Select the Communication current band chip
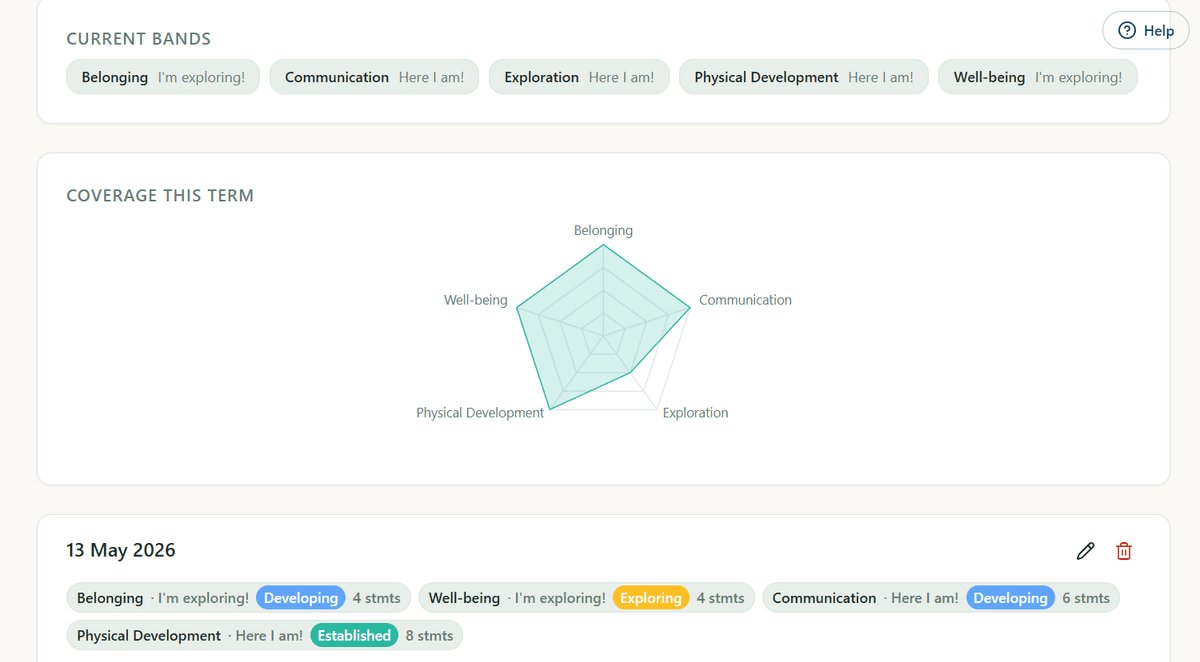Screen dimensions: 1200x662 pos(374,77)
